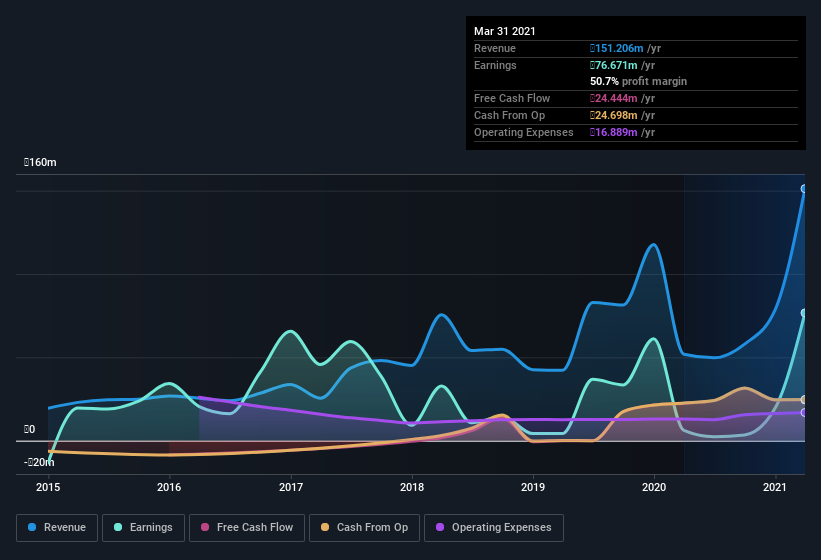Click the Mar 31 2021 tooltip header
Screen dimensions: 821x560
[505, 31]
